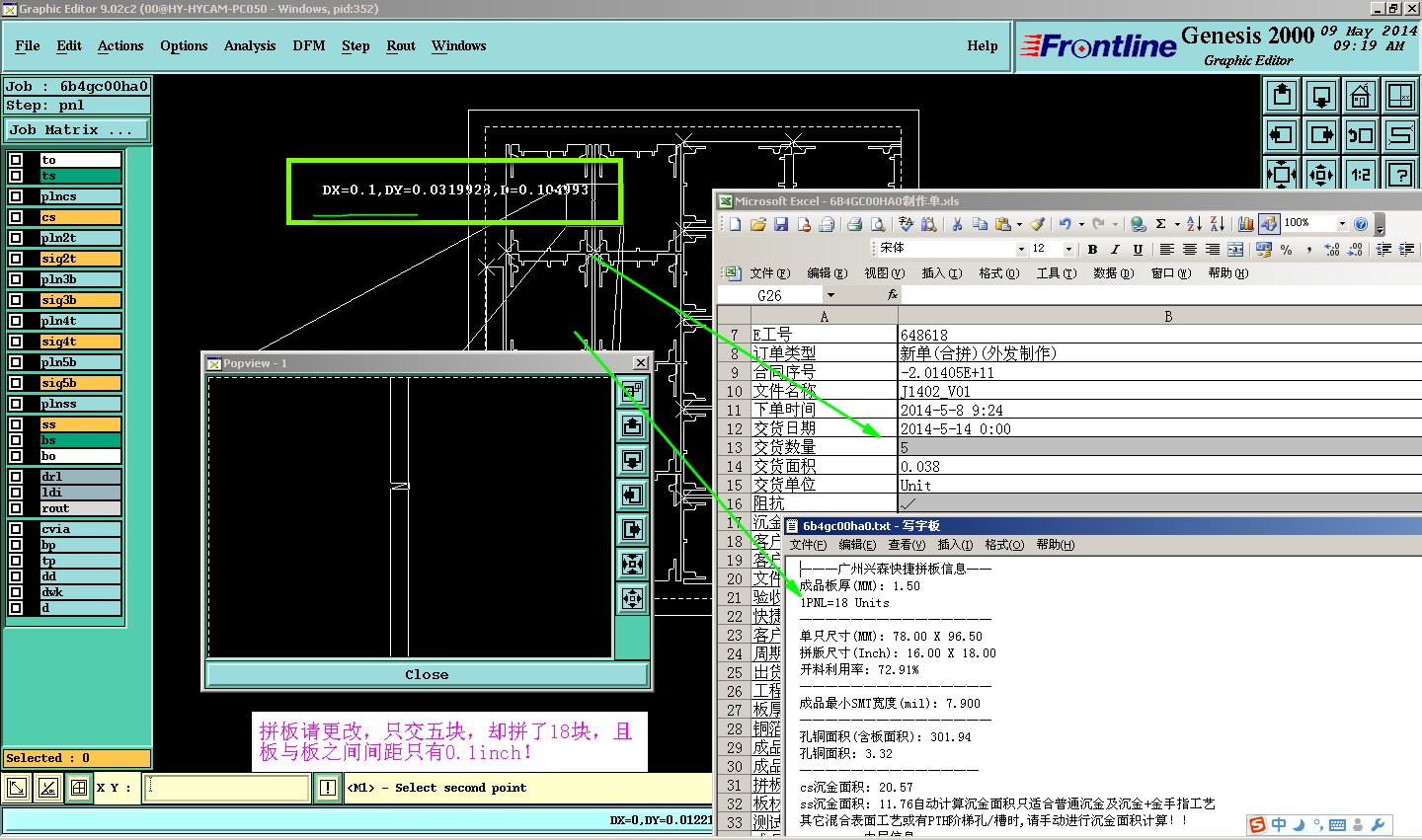This screenshot has height=840, width=1422.
Task: Click the Popview pan right icon
Action: (633, 530)
